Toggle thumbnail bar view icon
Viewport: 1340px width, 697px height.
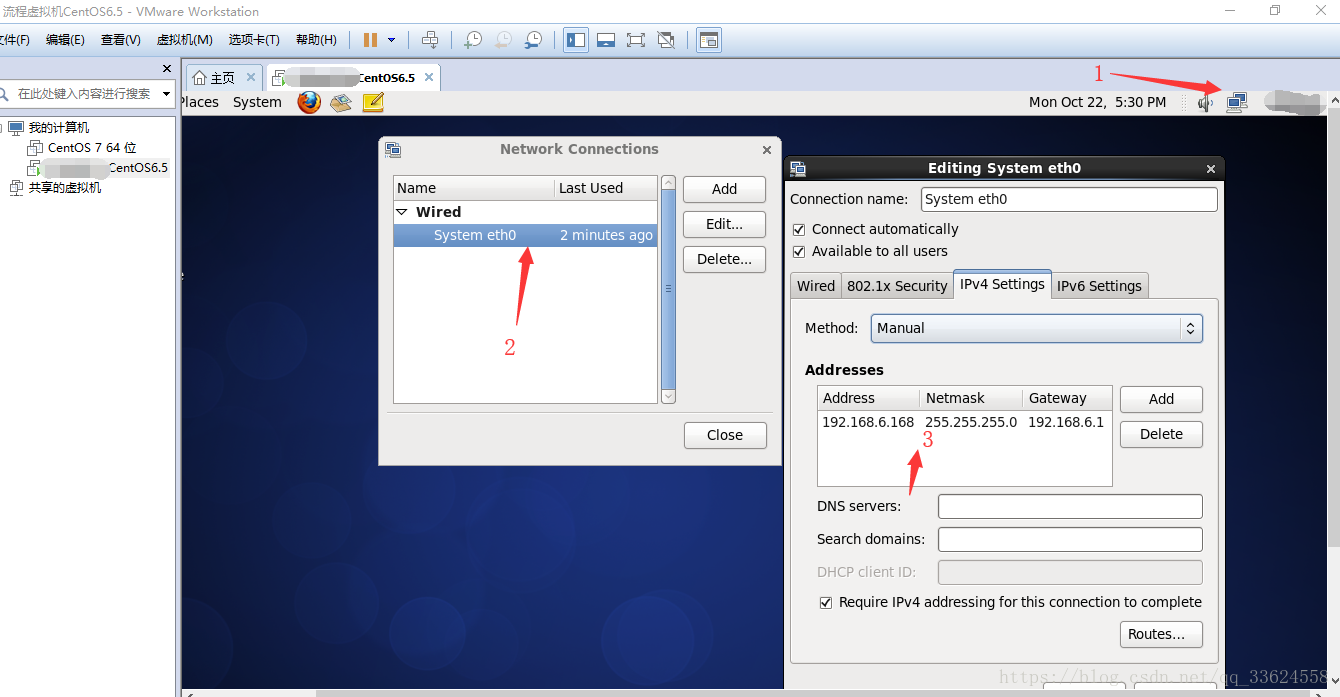tap(606, 40)
